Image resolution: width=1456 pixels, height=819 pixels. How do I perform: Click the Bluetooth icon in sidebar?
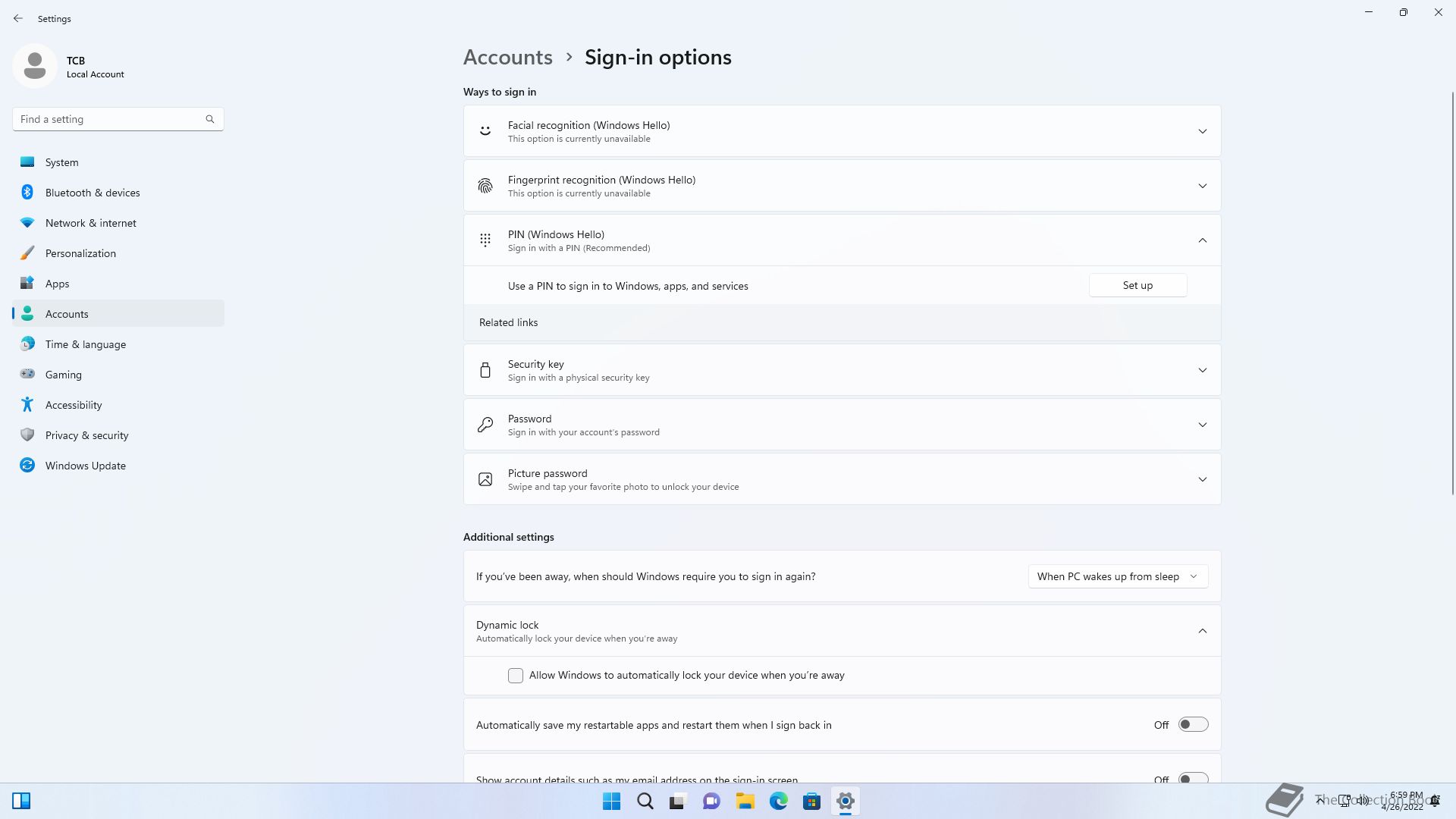[27, 193]
